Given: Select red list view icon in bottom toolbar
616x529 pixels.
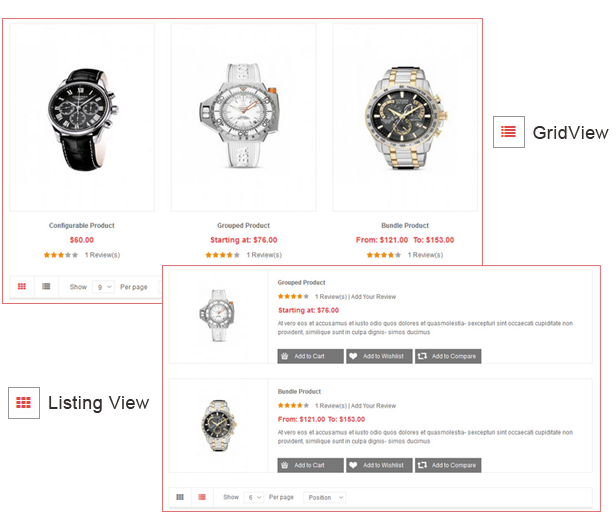Looking at the screenshot, I should point(202,497).
